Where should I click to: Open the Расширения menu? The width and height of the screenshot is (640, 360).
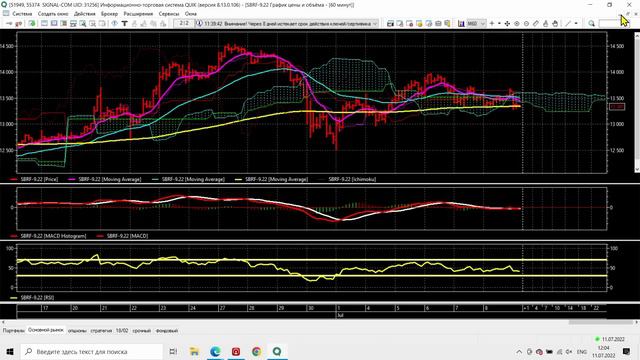(x=138, y=14)
